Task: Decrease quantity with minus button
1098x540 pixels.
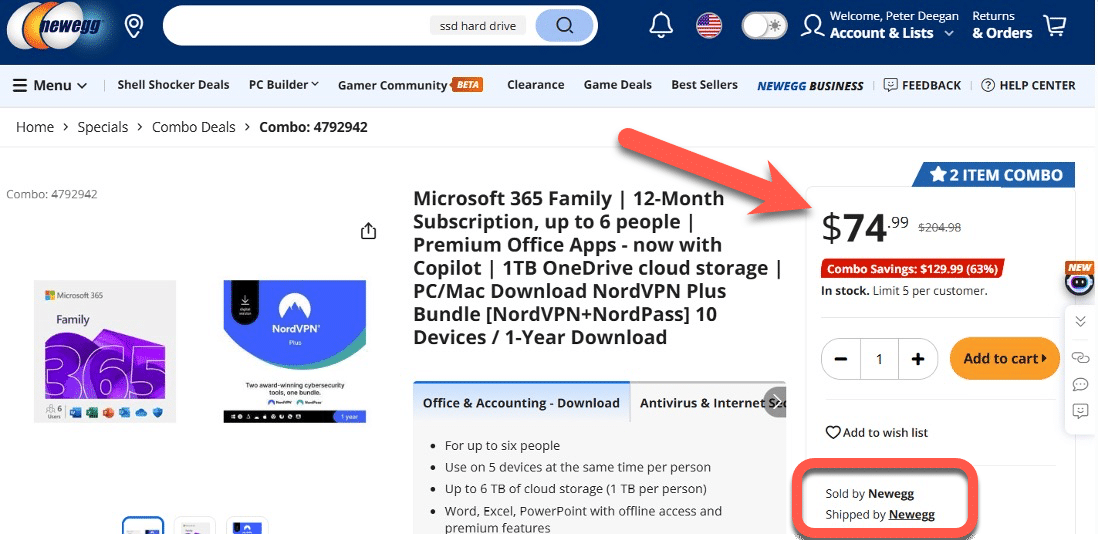Action: coord(841,359)
